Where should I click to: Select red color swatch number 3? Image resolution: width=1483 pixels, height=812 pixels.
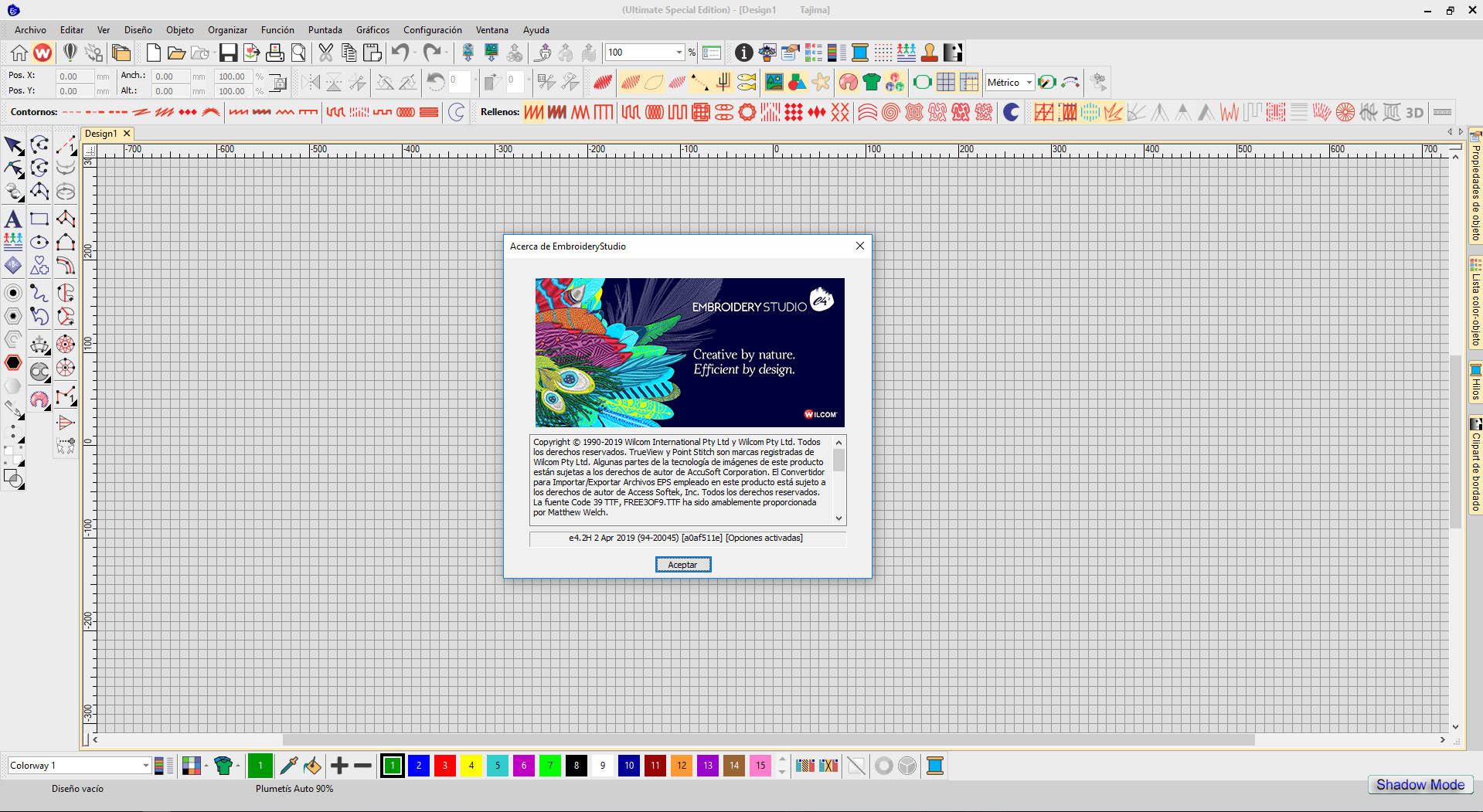click(x=445, y=766)
